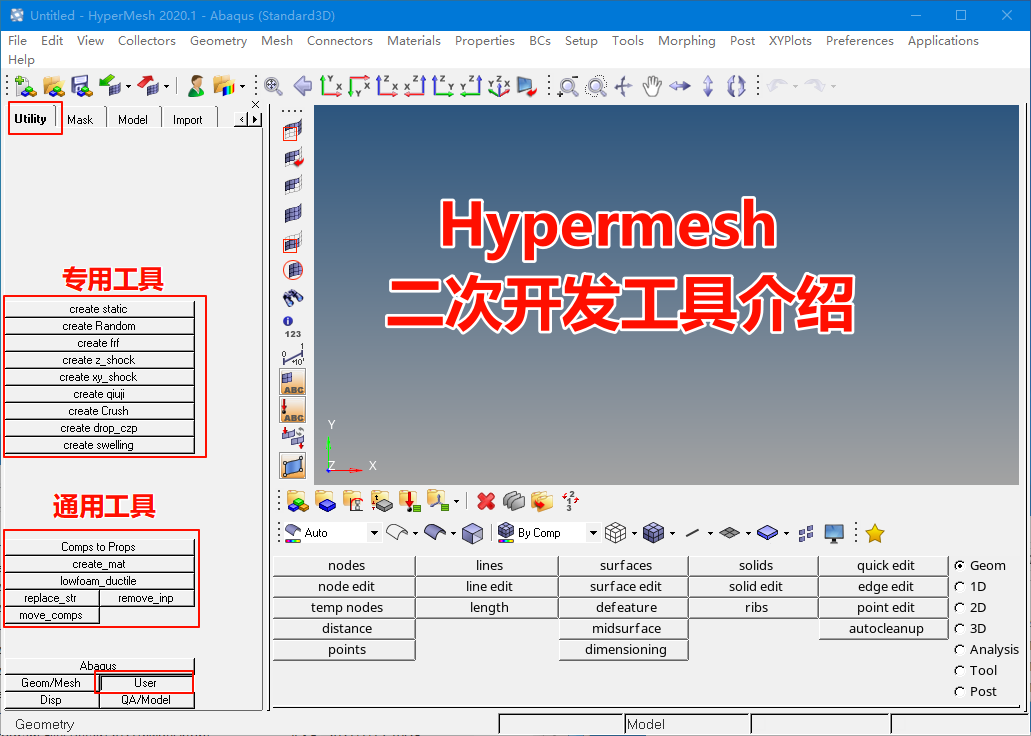Switch to the Import tab
This screenshot has height=736, width=1031.
(x=187, y=120)
